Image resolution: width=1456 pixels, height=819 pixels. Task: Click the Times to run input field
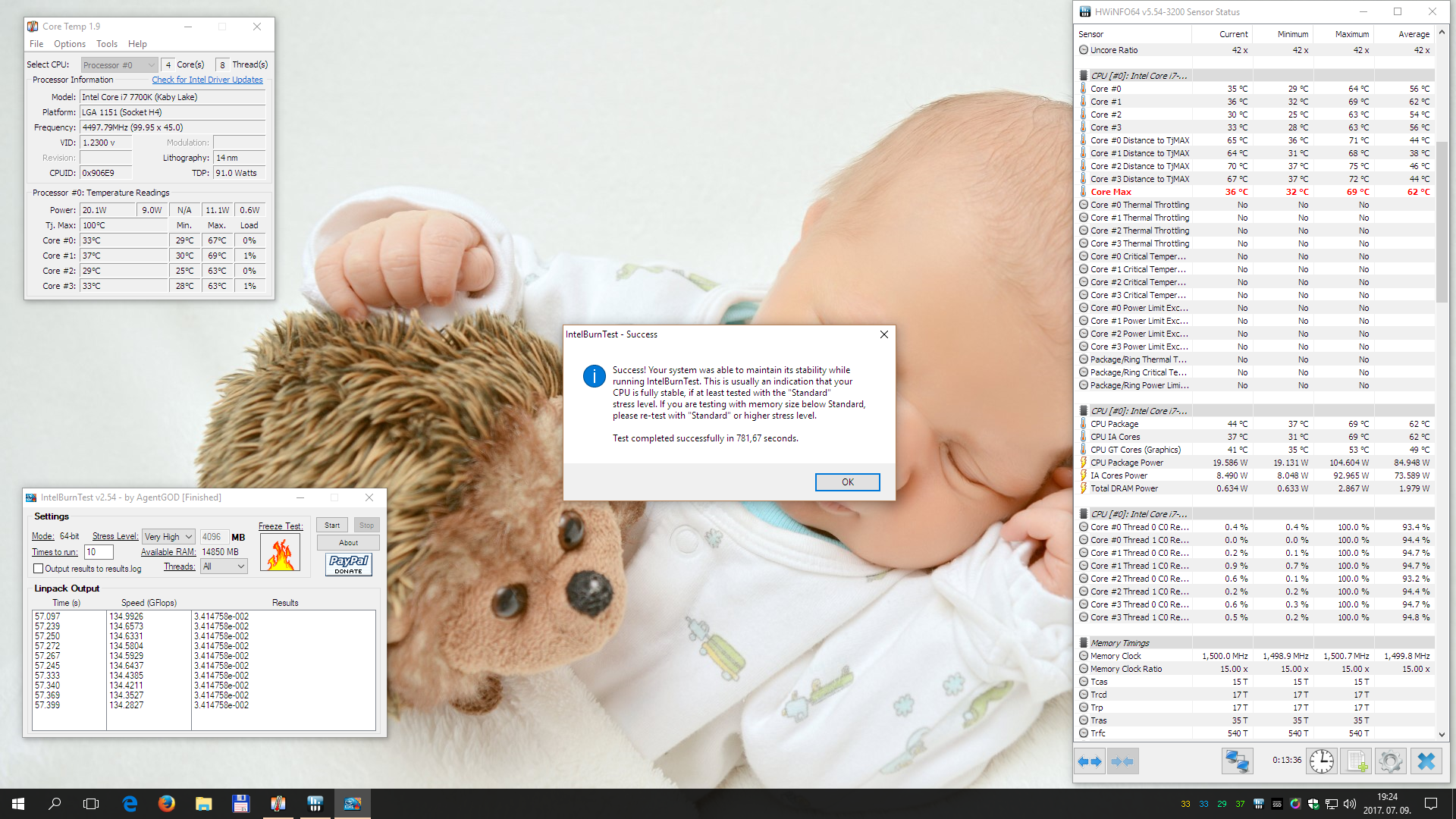(x=99, y=552)
